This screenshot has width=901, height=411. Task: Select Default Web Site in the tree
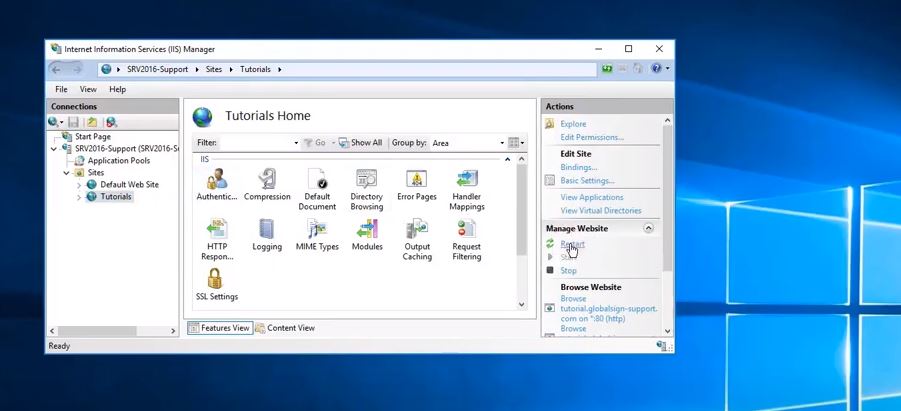click(x=129, y=185)
